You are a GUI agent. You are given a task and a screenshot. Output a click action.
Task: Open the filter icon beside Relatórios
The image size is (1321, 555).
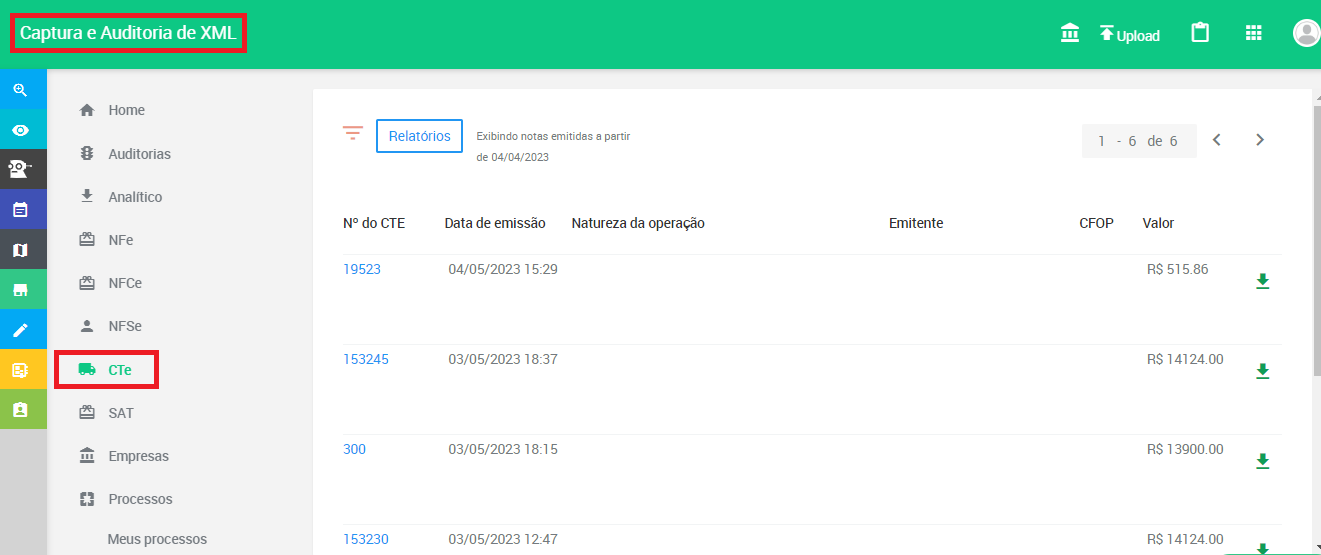352,134
